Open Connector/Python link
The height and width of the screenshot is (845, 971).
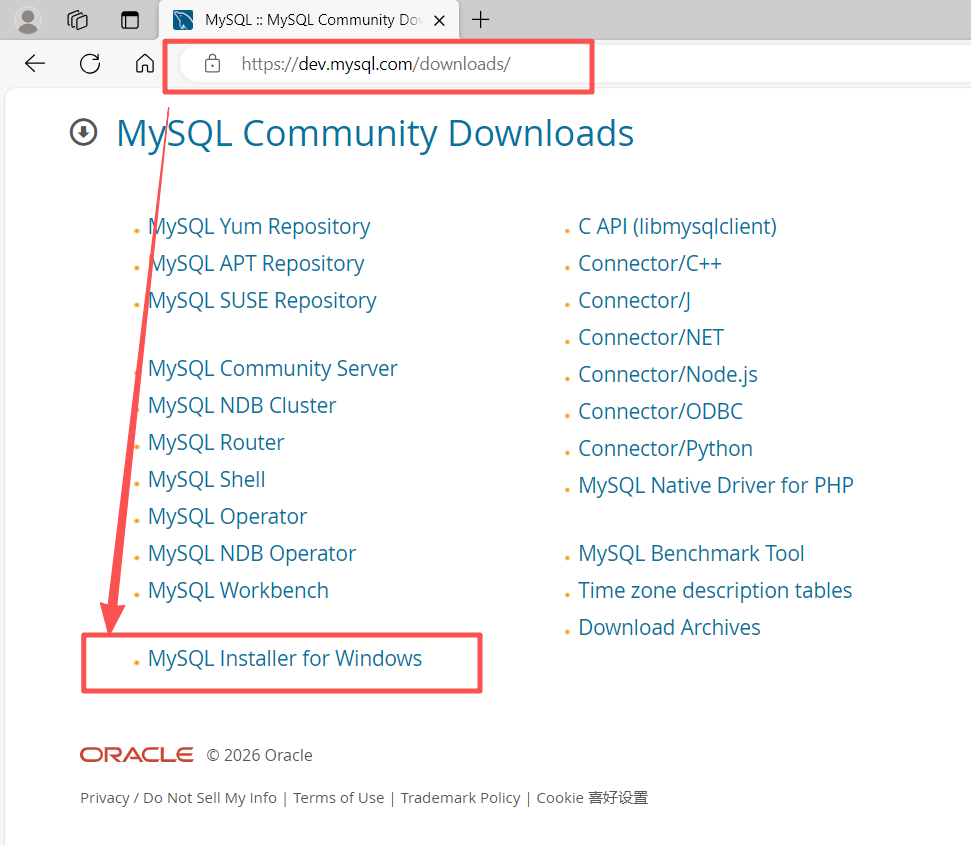point(666,449)
